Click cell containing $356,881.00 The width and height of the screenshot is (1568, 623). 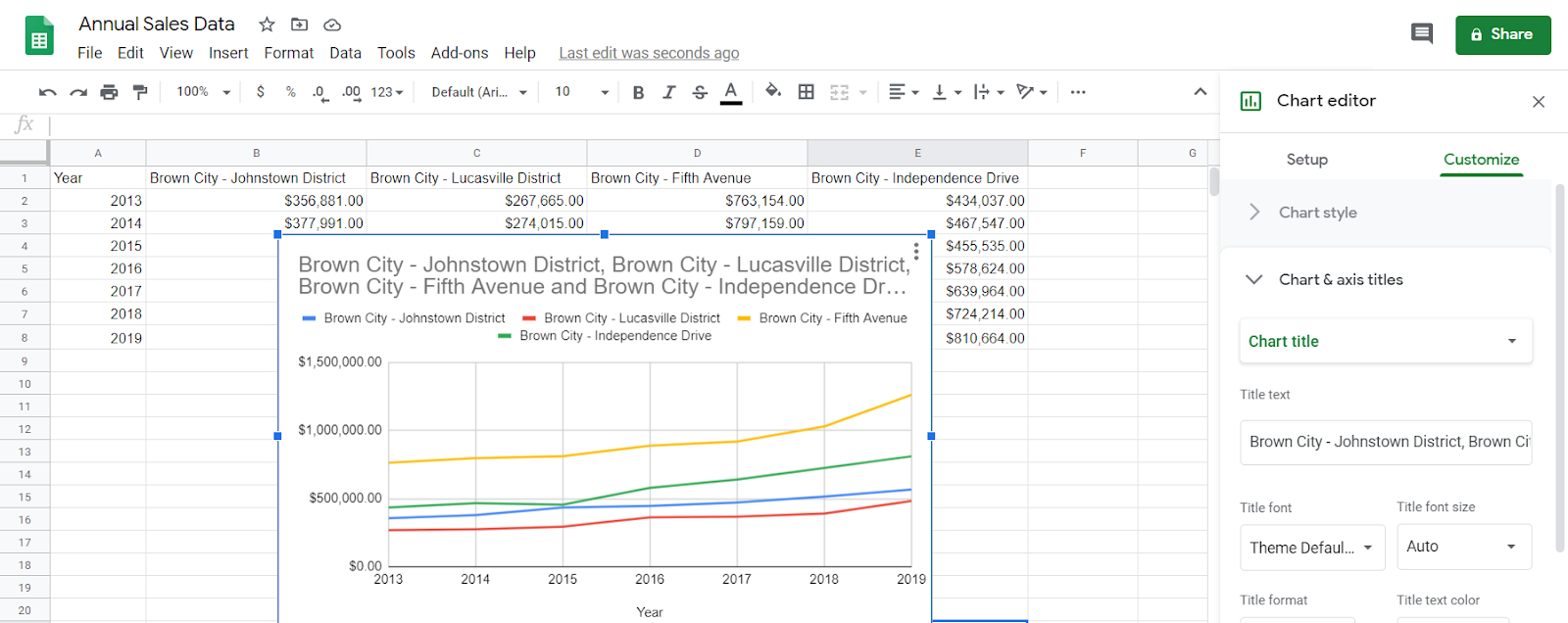click(256, 200)
